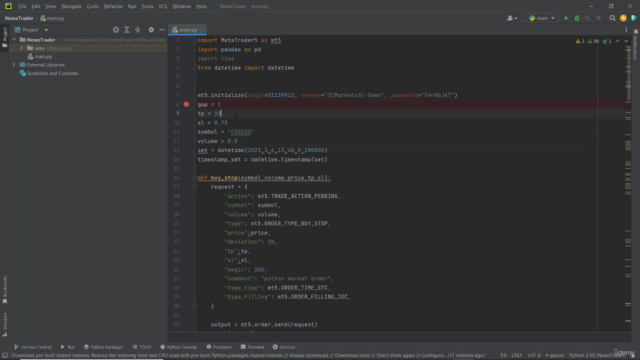
Task: Collapse all items in Project panel
Action: 138,30
